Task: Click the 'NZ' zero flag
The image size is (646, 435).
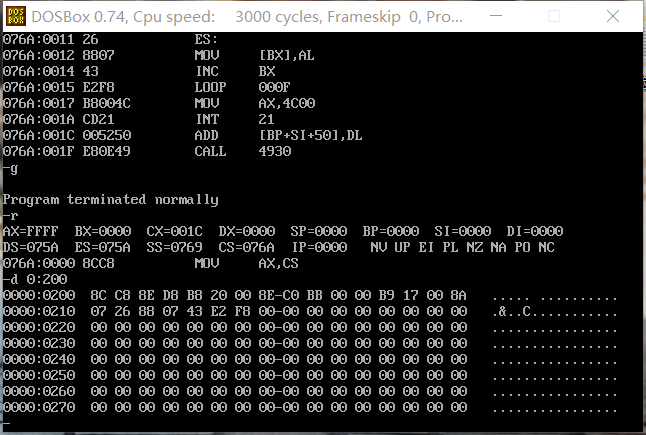Action: pyautogui.click(x=475, y=247)
